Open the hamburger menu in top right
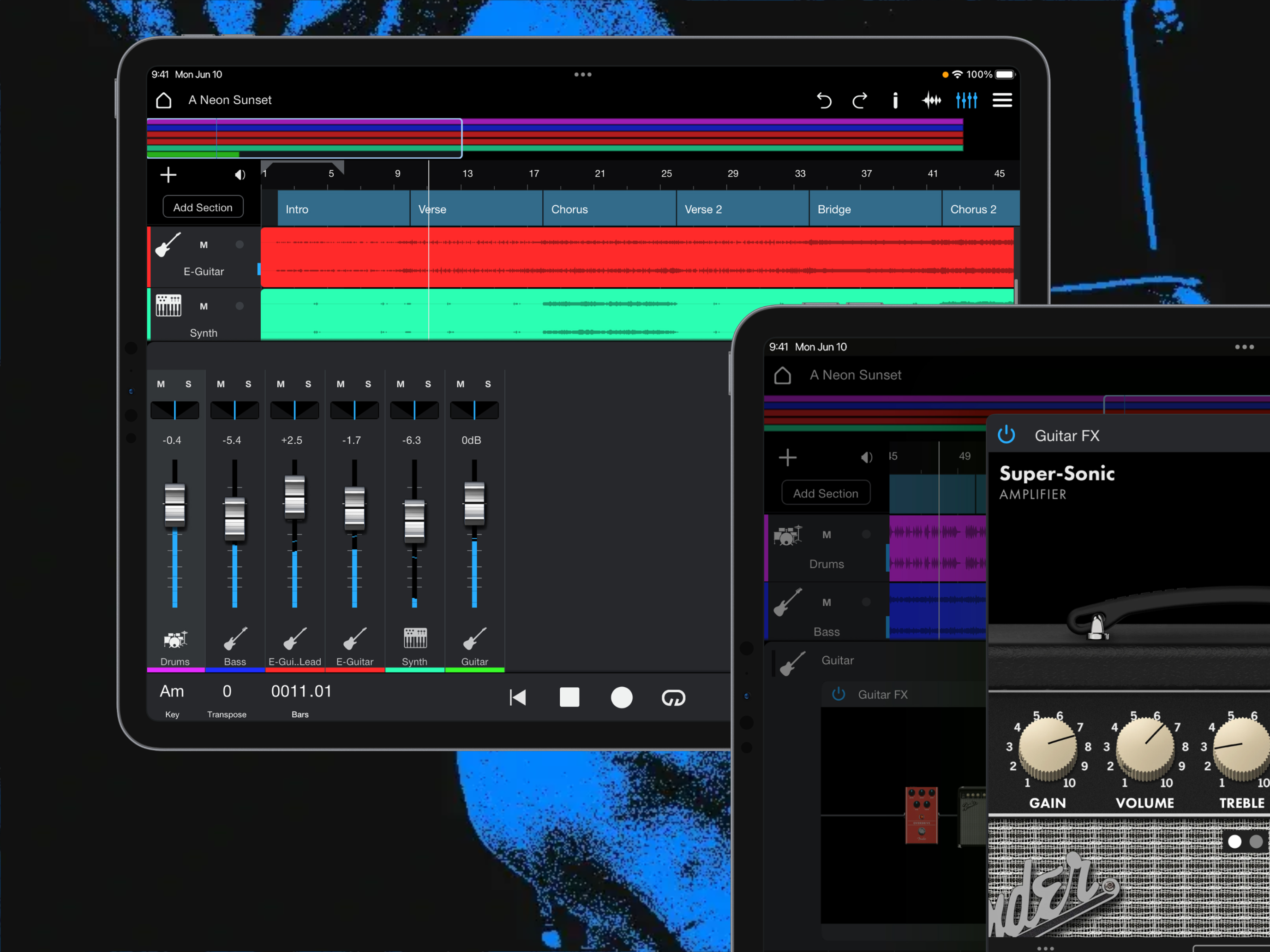 tap(1002, 100)
